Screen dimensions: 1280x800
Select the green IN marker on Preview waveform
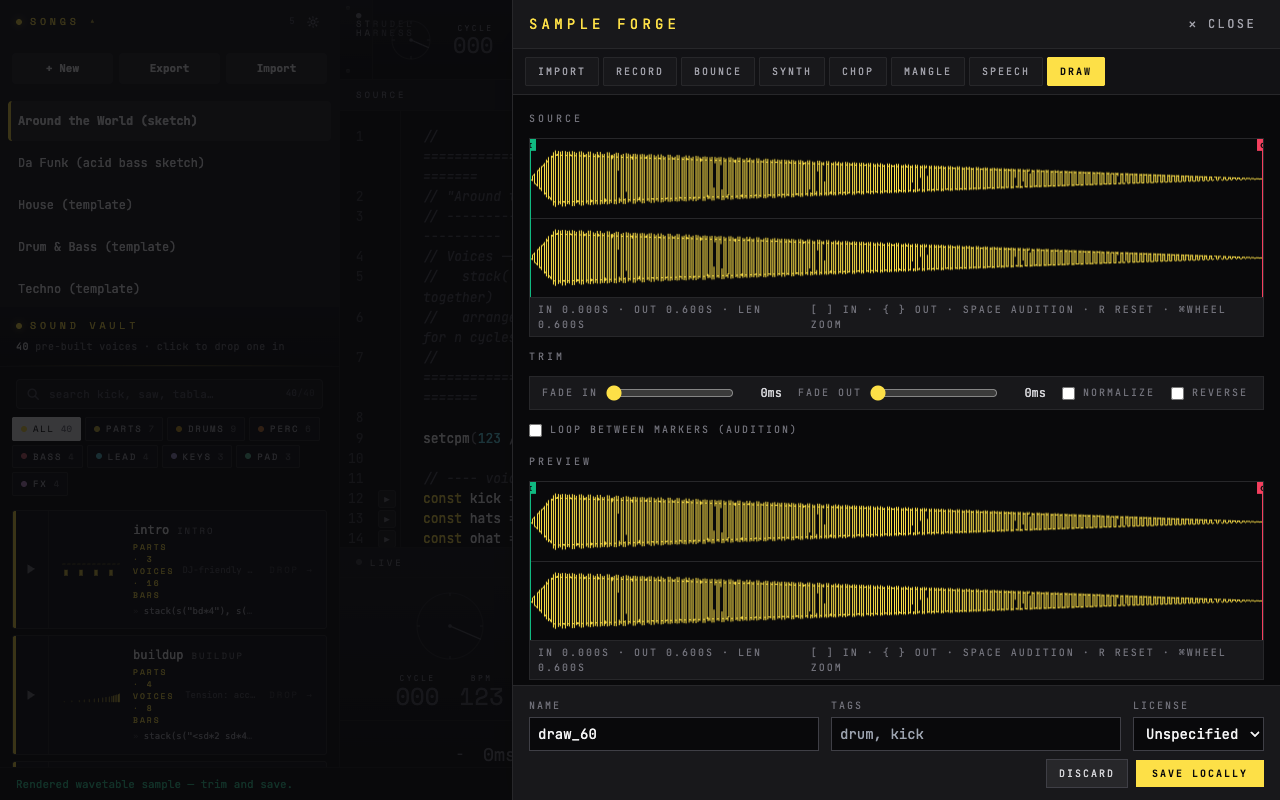point(533,488)
